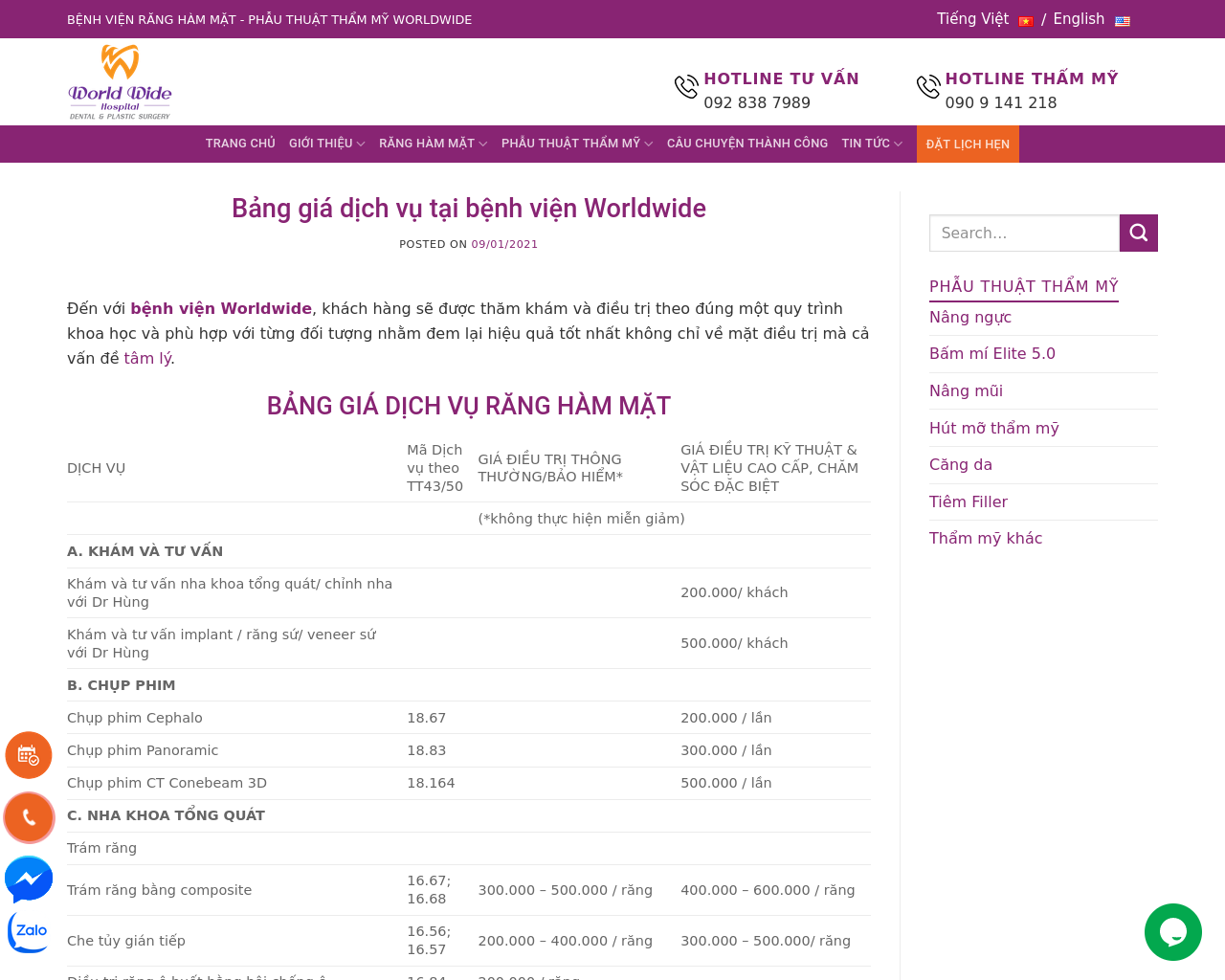
Task: Open the Nâng ngực sidebar link
Action: pyautogui.click(x=969, y=317)
